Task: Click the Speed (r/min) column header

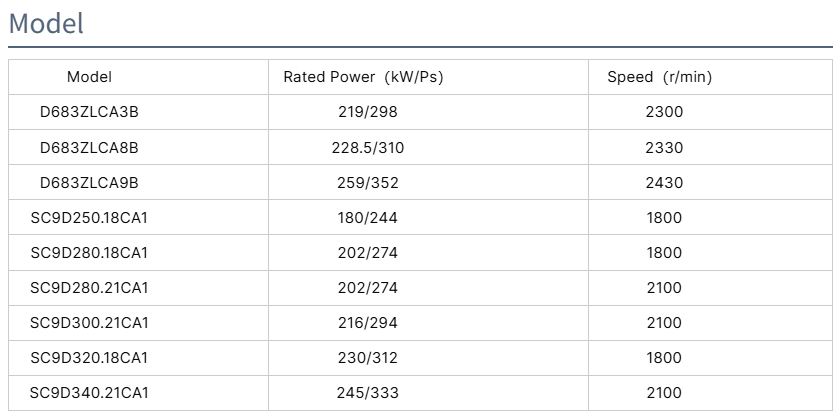Action: click(x=659, y=77)
